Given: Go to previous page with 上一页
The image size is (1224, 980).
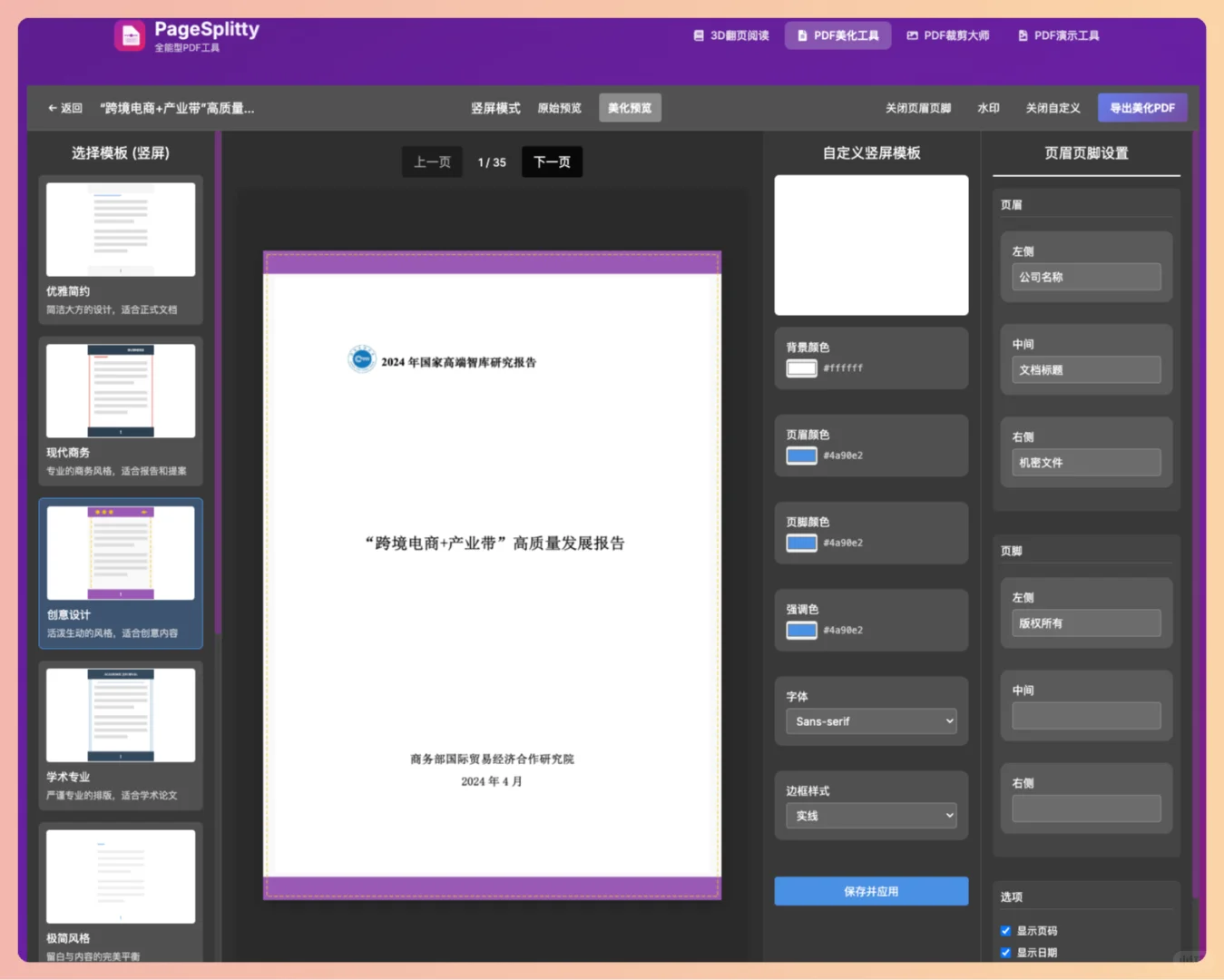Looking at the screenshot, I should [432, 162].
